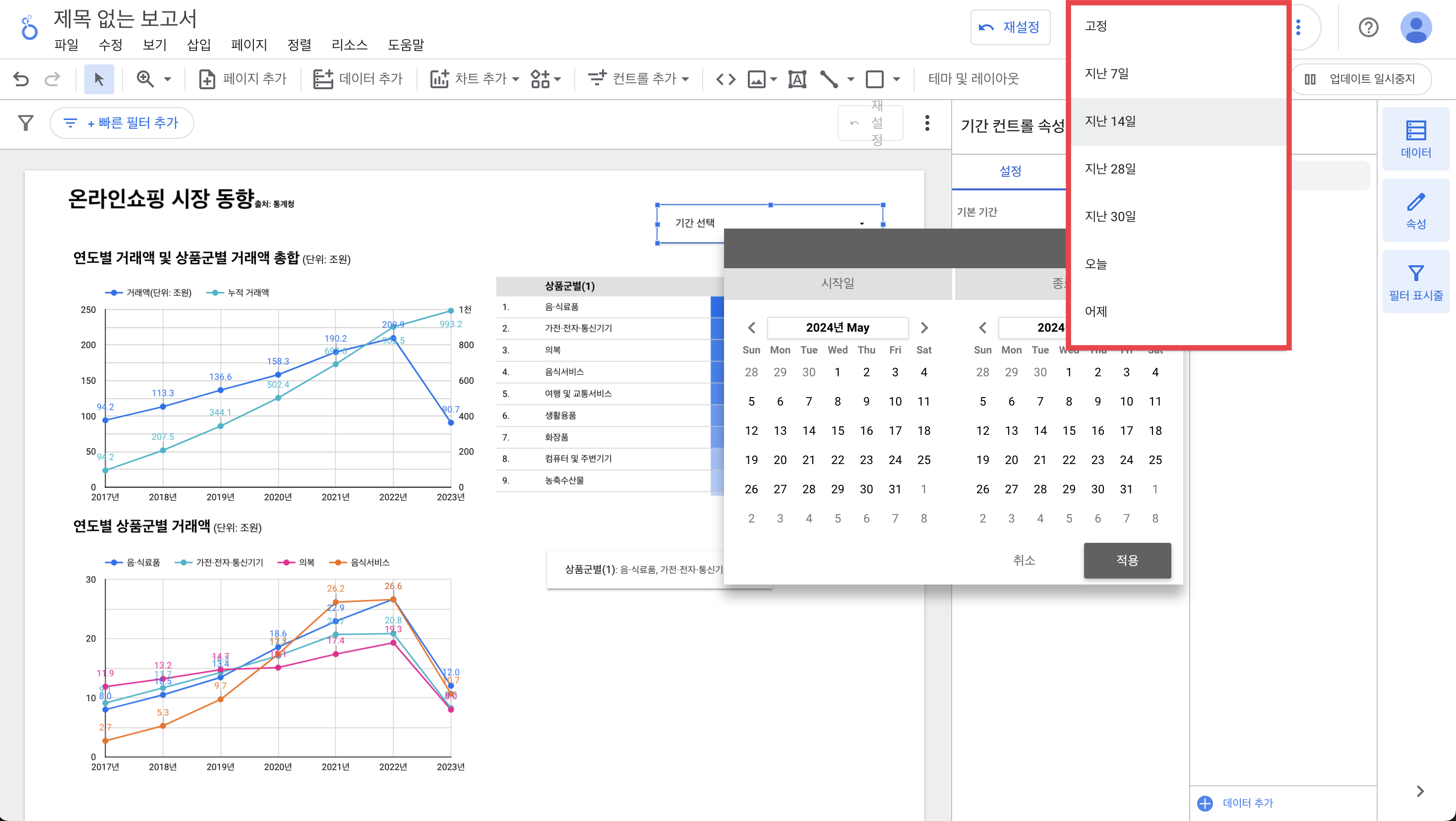Viewport: 1456px width, 821px height.
Task: Switch to the 설정 tab
Action: tap(1010, 171)
